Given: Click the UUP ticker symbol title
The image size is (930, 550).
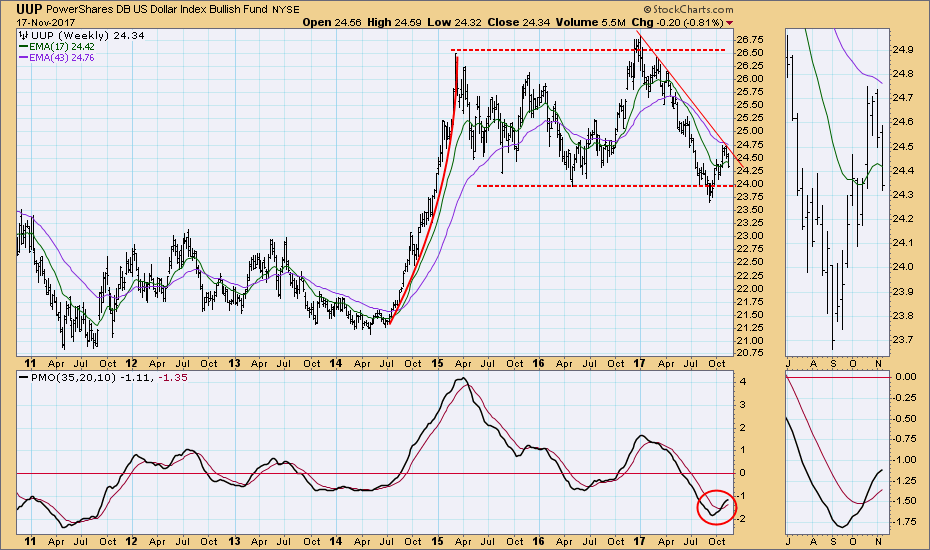Looking at the screenshot, I should 29,9.
